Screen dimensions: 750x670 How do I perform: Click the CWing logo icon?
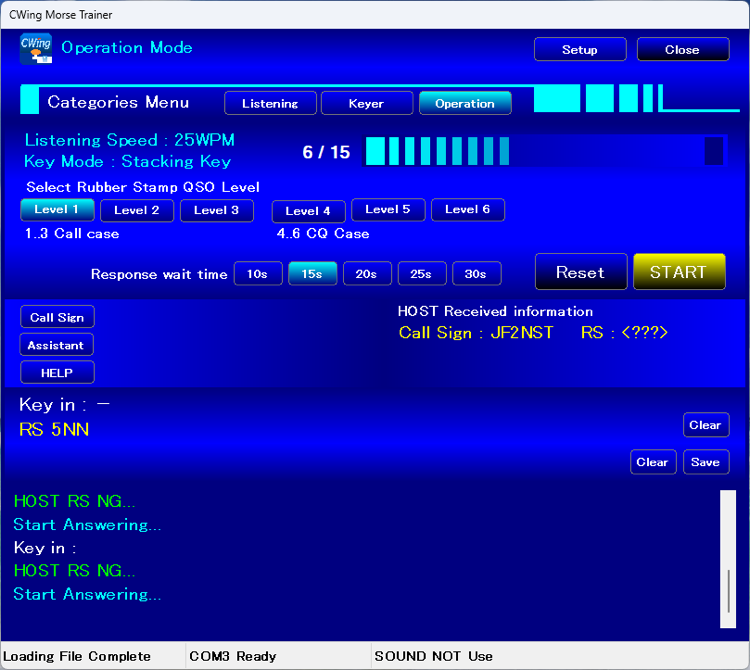click(36, 49)
